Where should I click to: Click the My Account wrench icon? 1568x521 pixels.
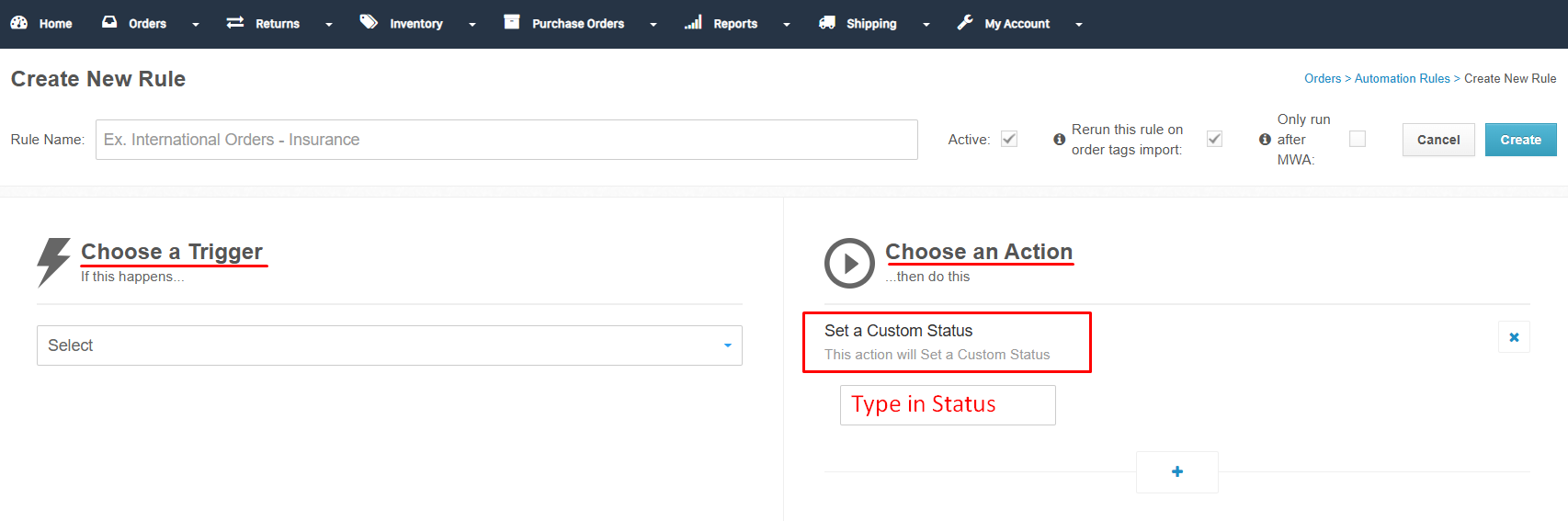pyautogui.click(x=965, y=23)
